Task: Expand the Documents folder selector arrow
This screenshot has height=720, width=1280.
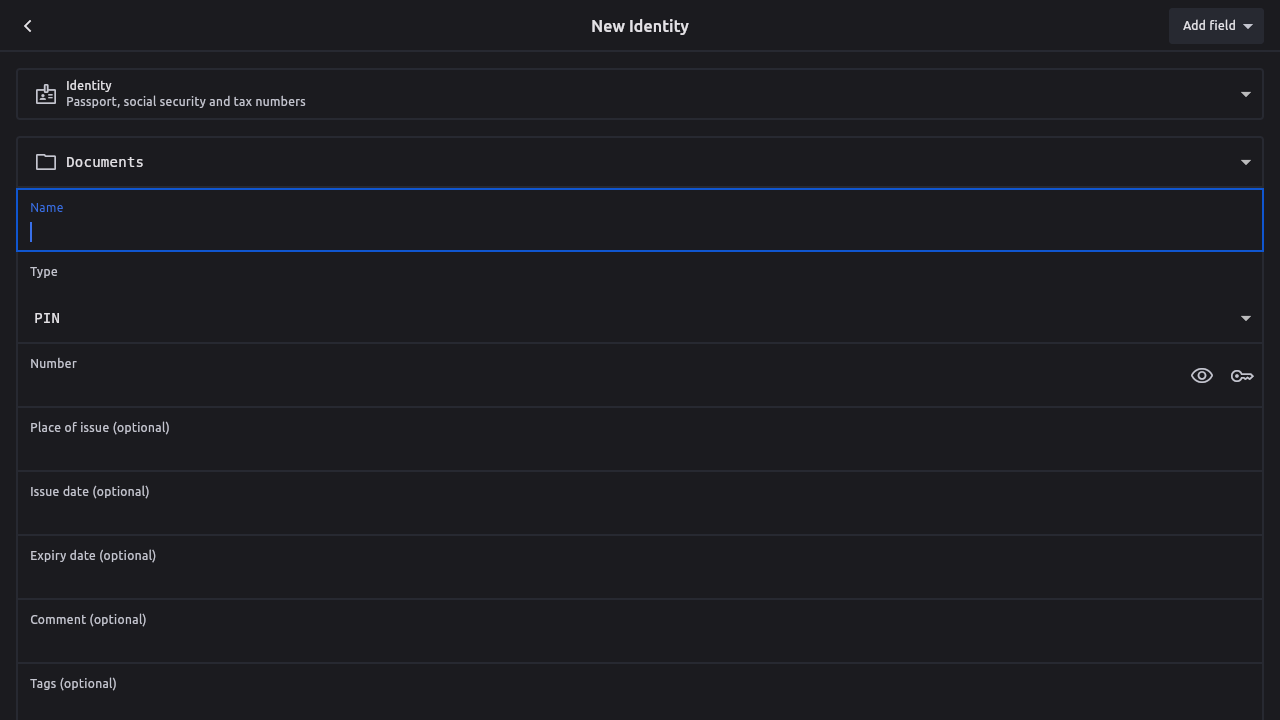Action: [x=1246, y=162]
